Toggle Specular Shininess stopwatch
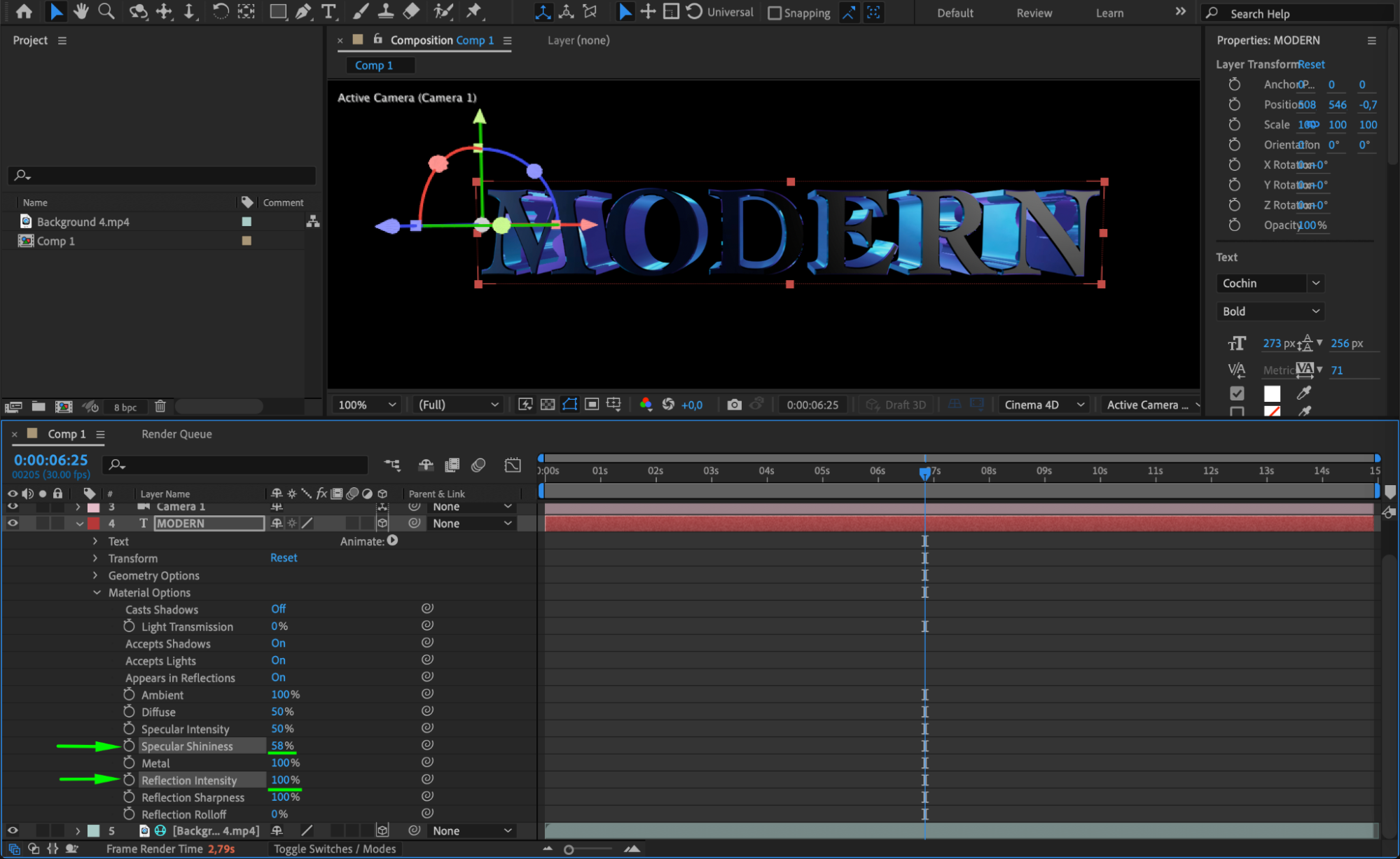 (129, 746)
